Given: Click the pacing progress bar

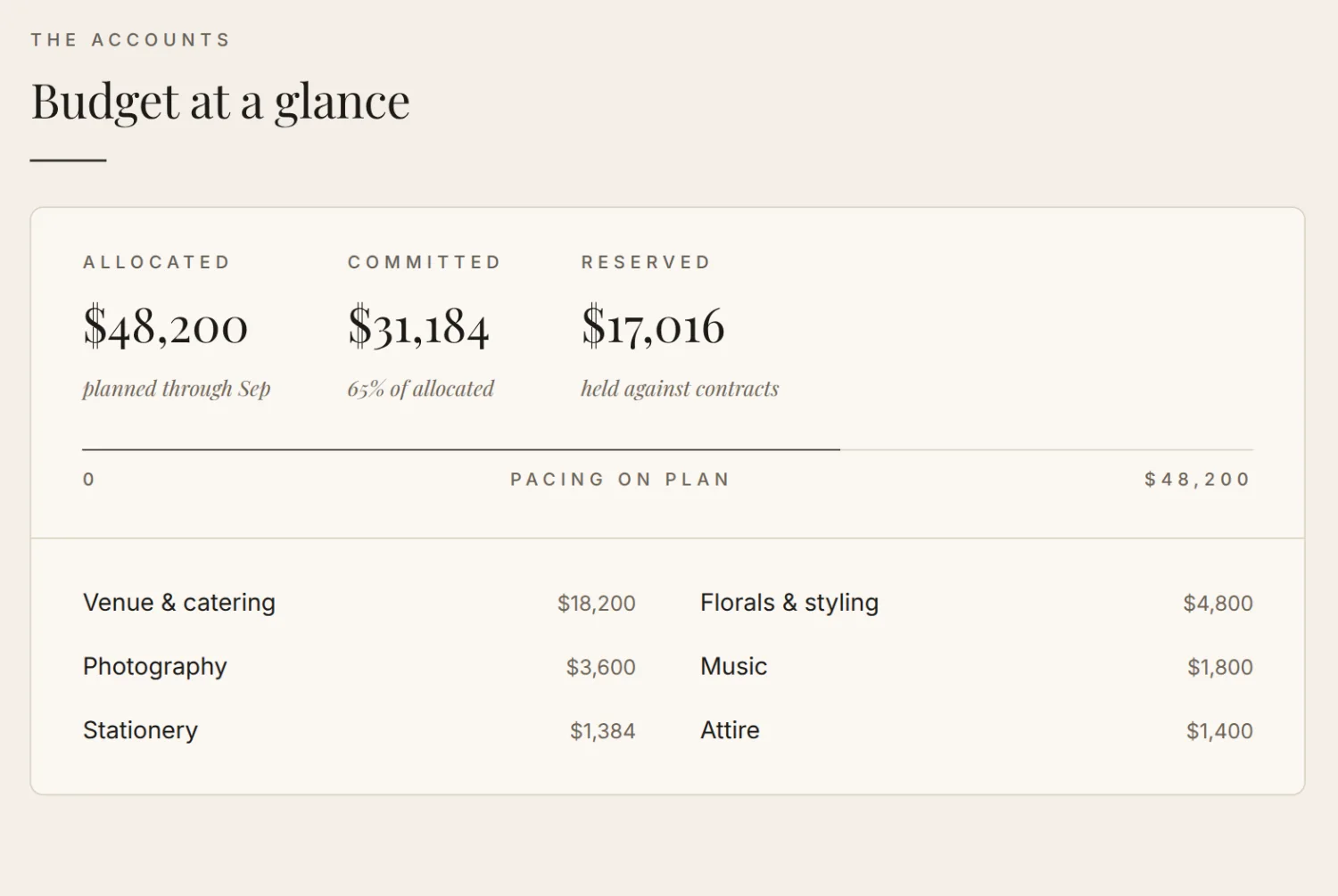Looking at the screenshot, I should (x=667, y=449).
